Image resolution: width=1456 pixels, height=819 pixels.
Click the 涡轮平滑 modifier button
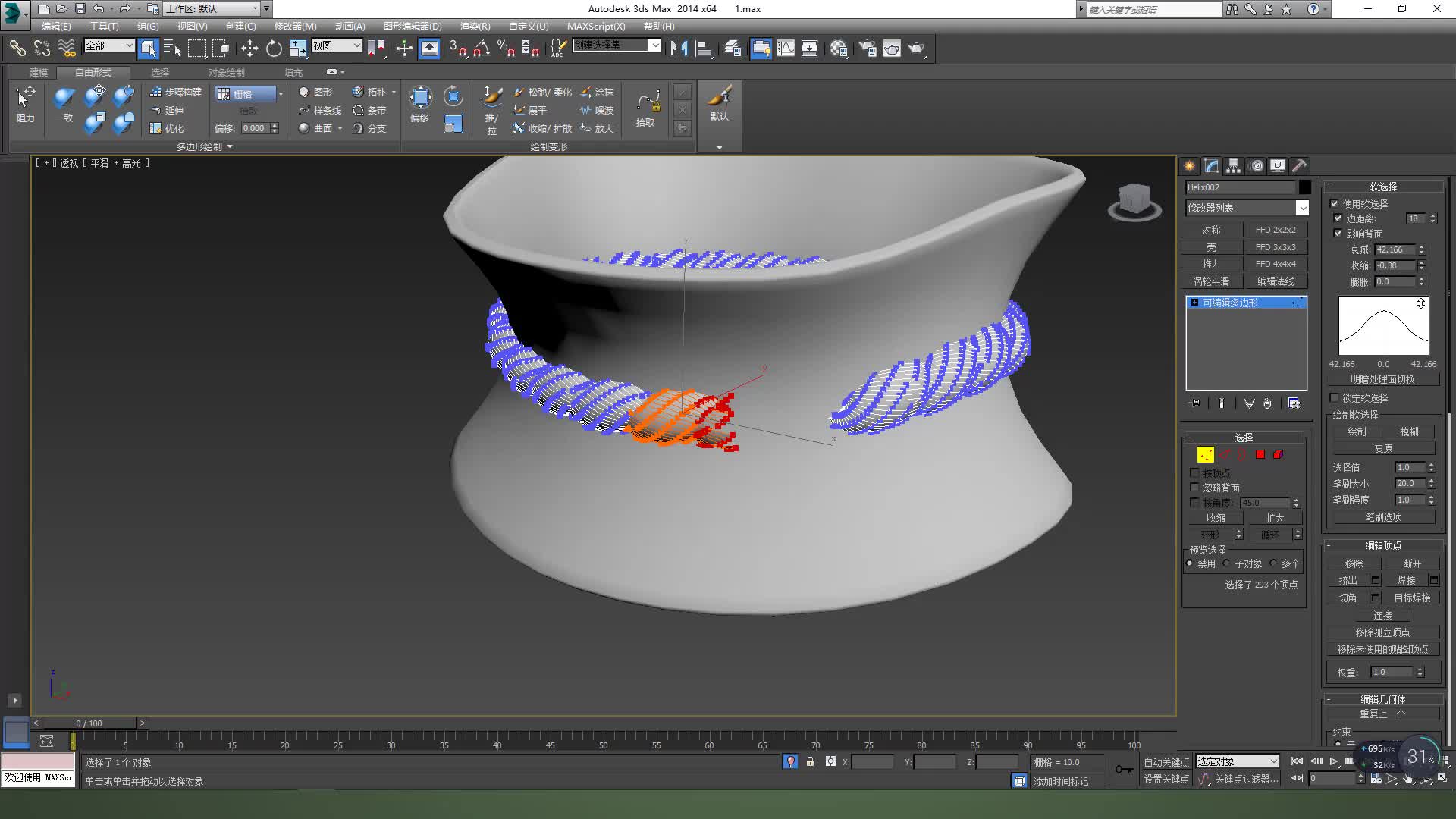(1211, 281)
